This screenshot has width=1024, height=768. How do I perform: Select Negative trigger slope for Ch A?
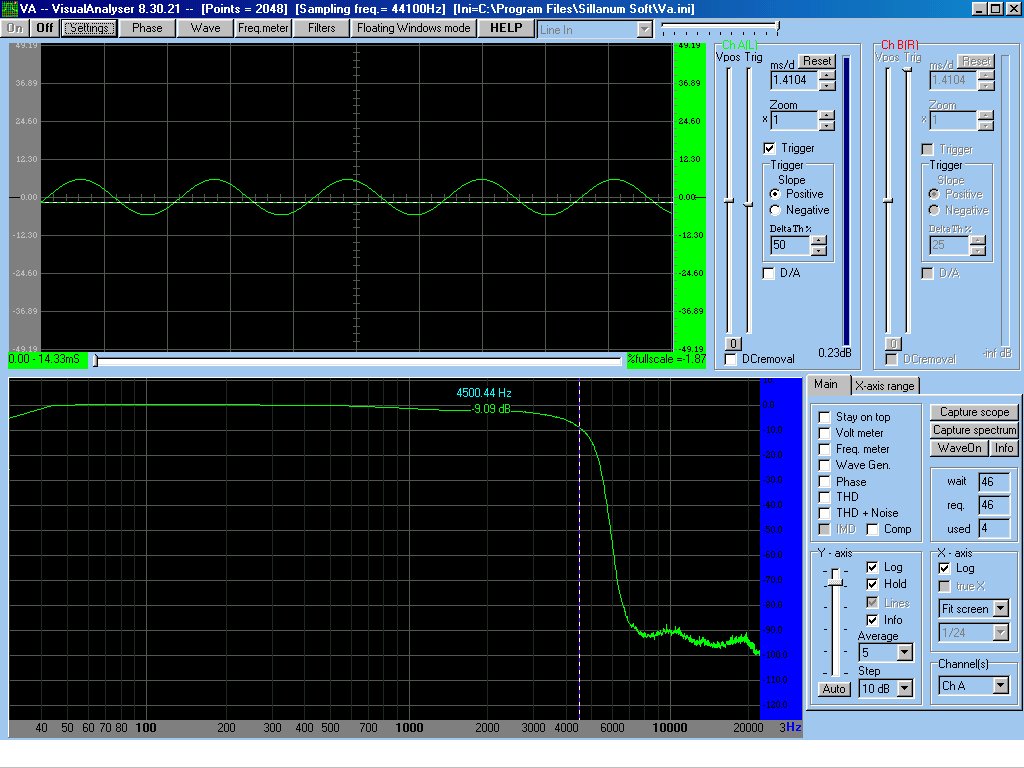coord(775,210)
